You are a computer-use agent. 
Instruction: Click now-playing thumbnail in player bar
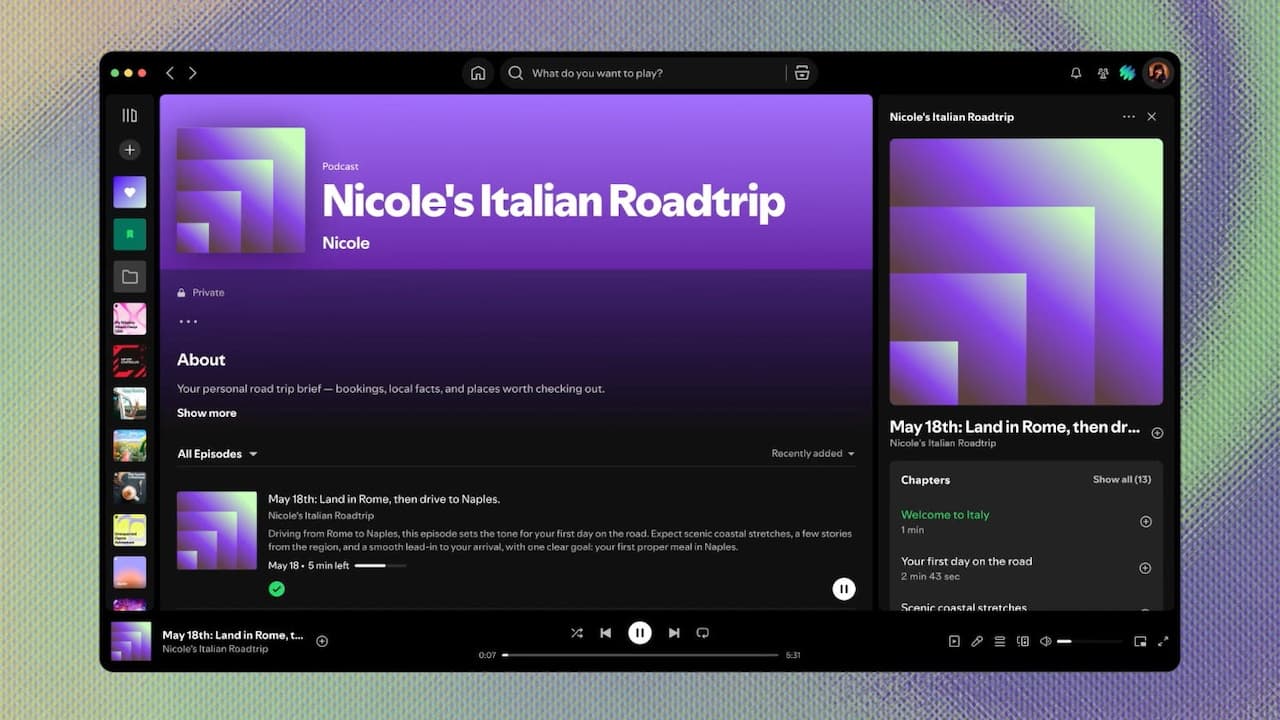coord(131,641)
